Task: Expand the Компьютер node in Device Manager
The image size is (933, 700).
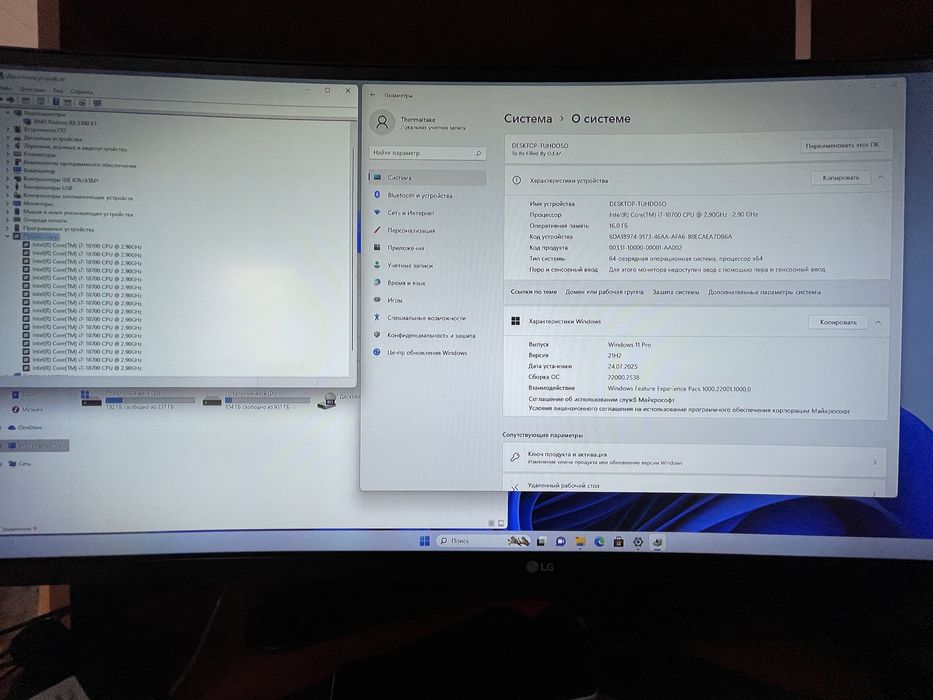Action: (8, 170)
